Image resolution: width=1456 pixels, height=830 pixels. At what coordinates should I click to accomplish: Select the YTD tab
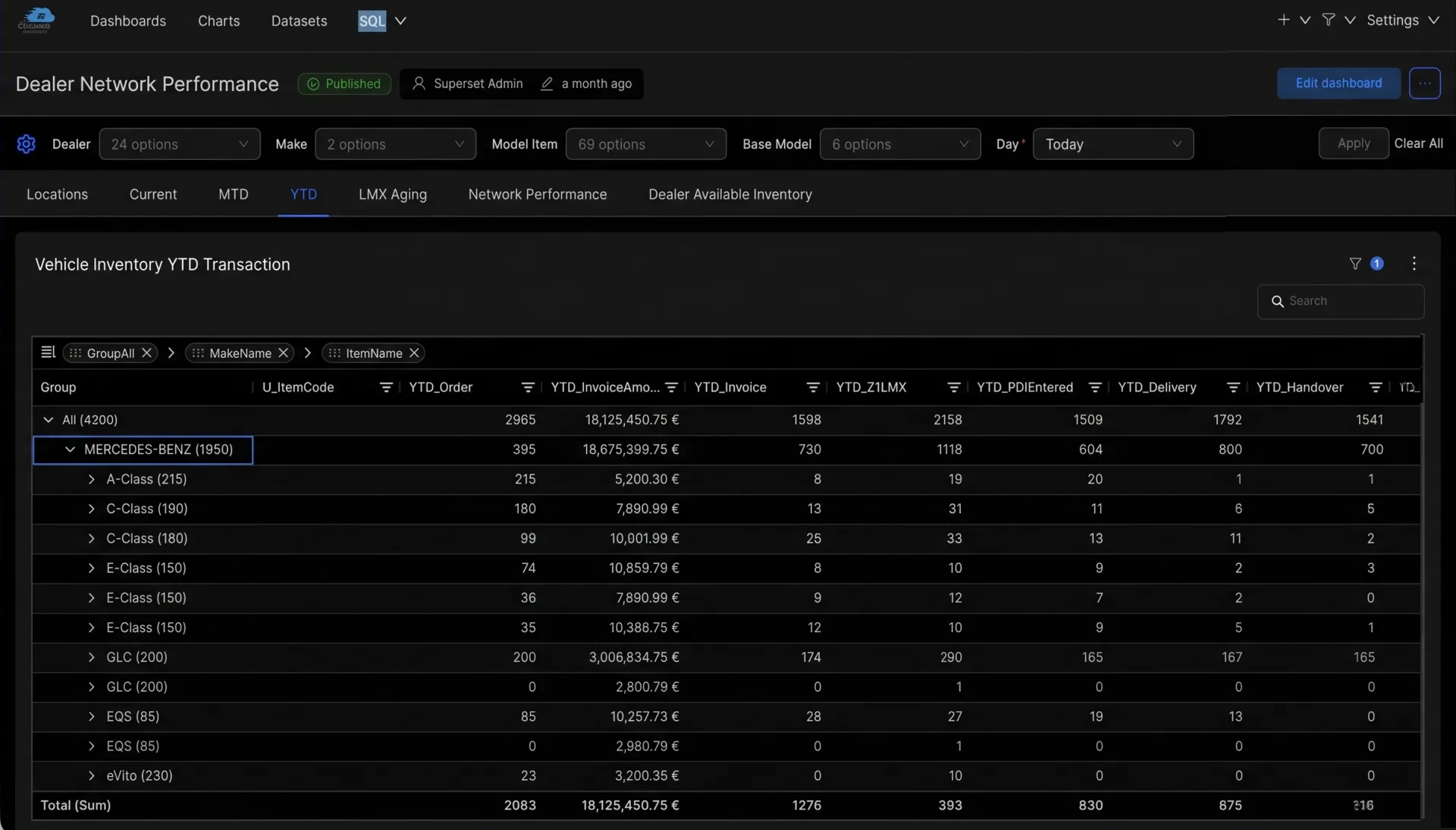pos(303,194)
